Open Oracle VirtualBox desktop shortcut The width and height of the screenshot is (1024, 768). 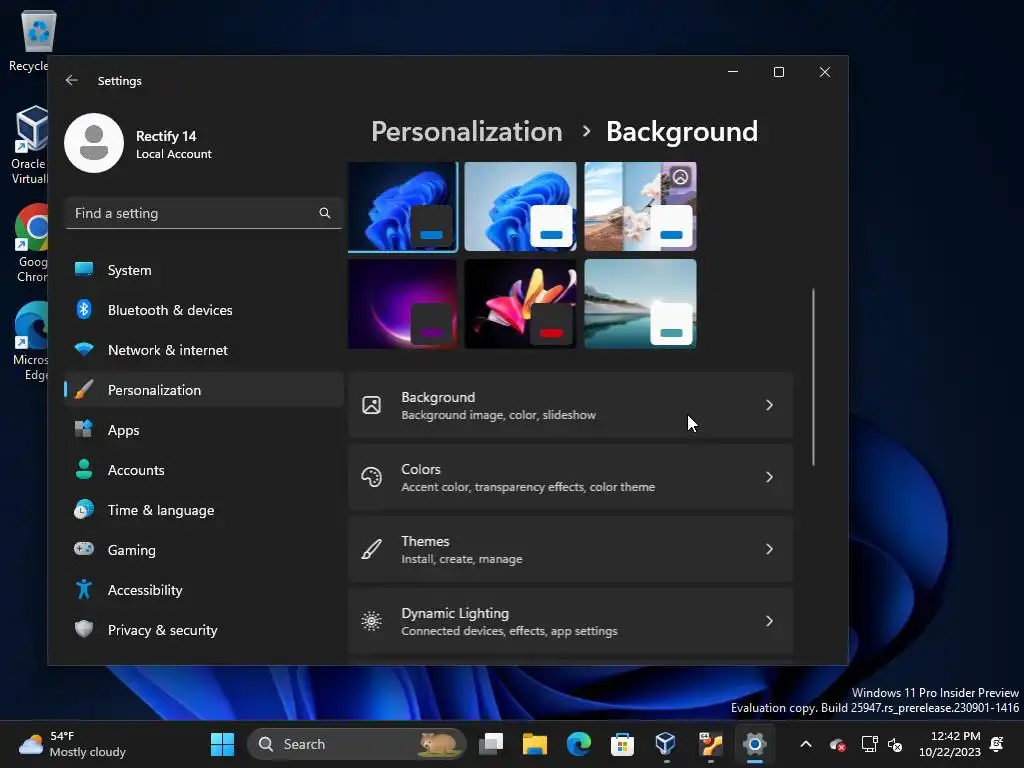[x=31, y=145]
